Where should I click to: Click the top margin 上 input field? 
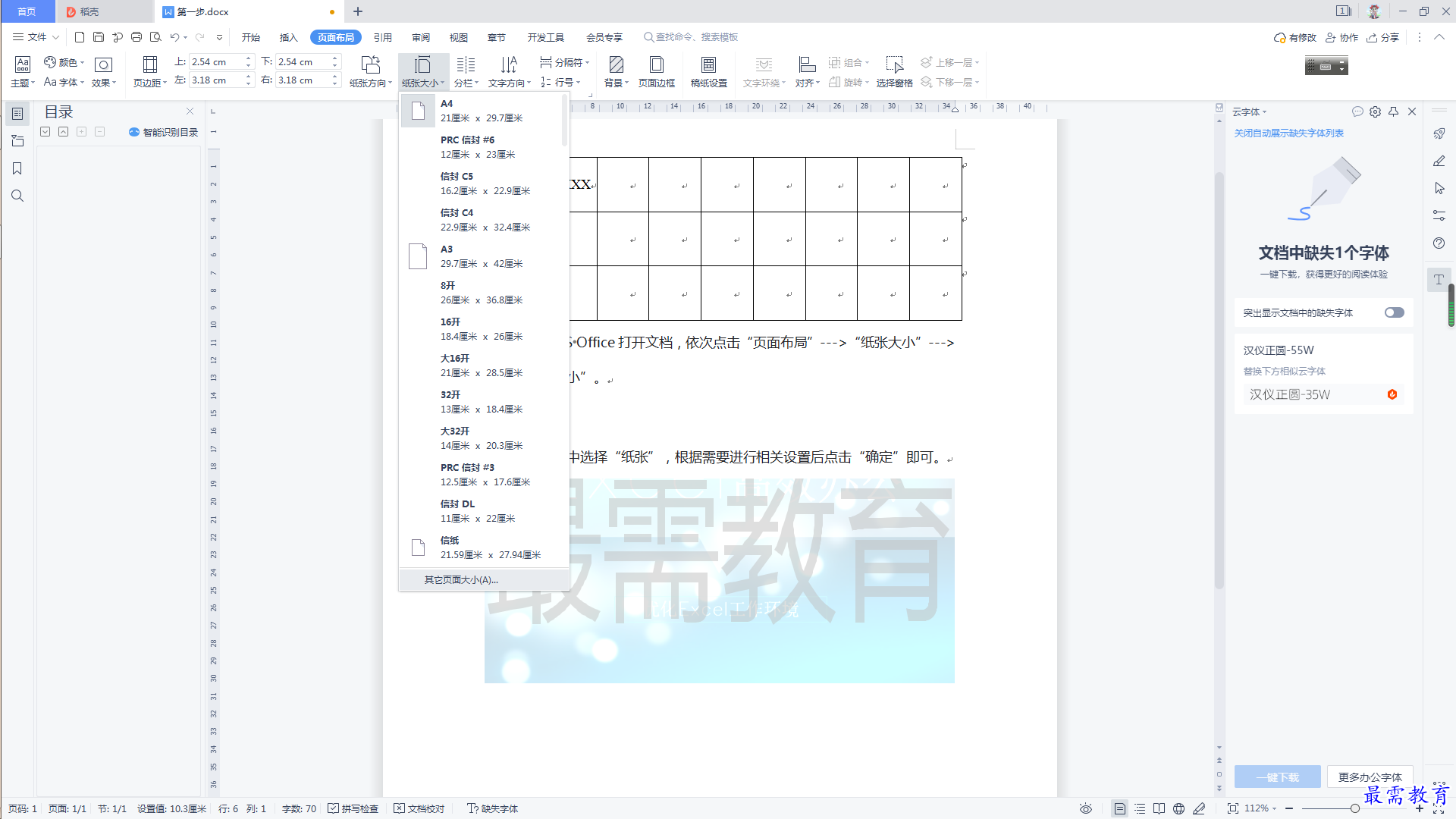[215, 62]
